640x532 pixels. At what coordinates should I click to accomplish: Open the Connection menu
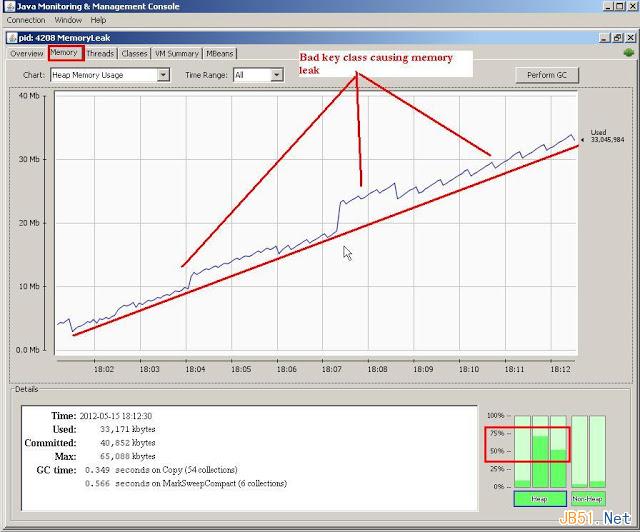click(x=26, y=20)
